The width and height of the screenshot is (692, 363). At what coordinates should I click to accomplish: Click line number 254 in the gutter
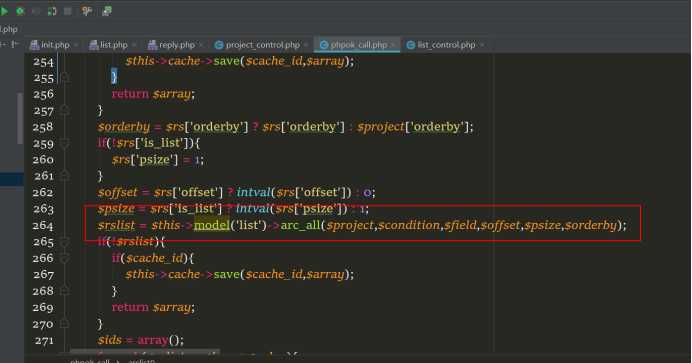pyautogui.click(x=43, y=62)
